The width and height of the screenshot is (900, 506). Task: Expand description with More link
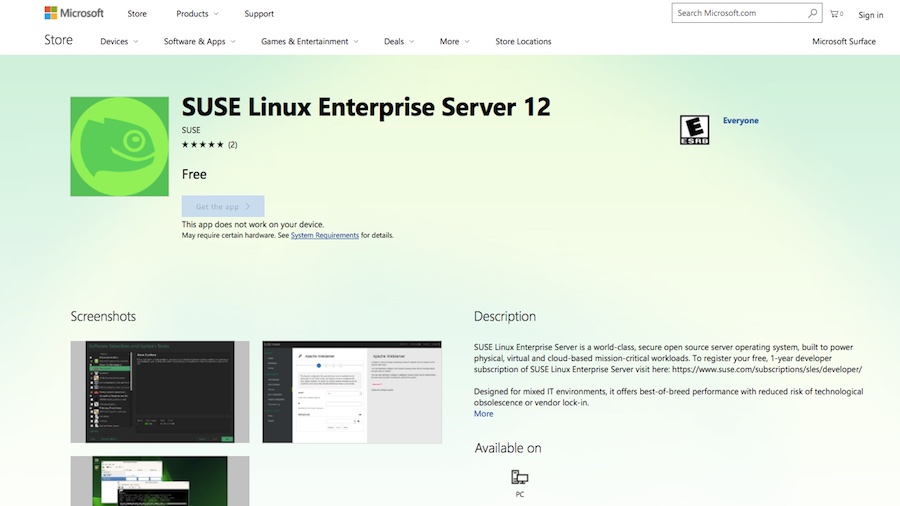pyautogui.click(x=483, y=414)
